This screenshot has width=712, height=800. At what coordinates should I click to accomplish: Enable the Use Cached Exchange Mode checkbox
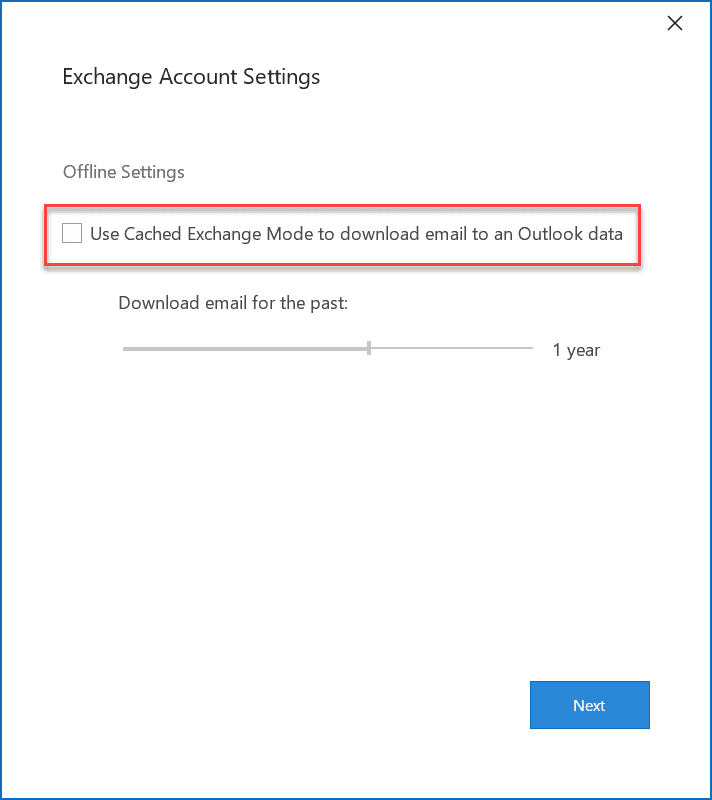coord(72,234)
